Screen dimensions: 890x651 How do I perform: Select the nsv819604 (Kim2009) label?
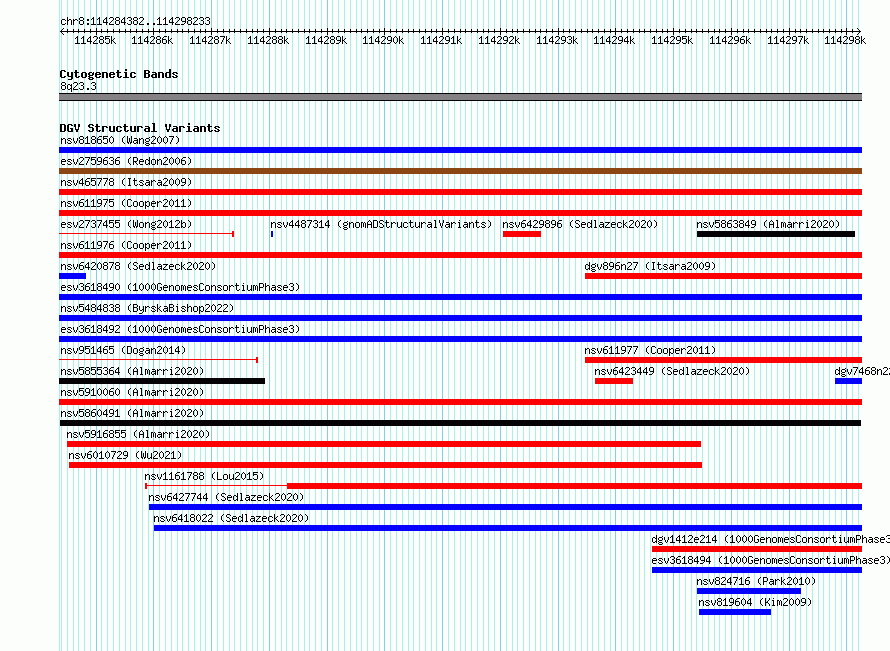tap(755, 602)
